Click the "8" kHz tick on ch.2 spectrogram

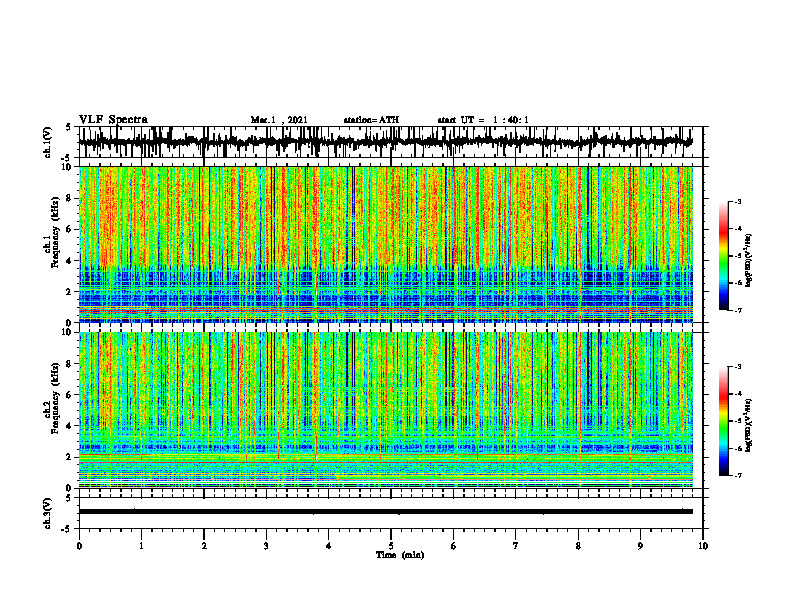tap(70, 364)
